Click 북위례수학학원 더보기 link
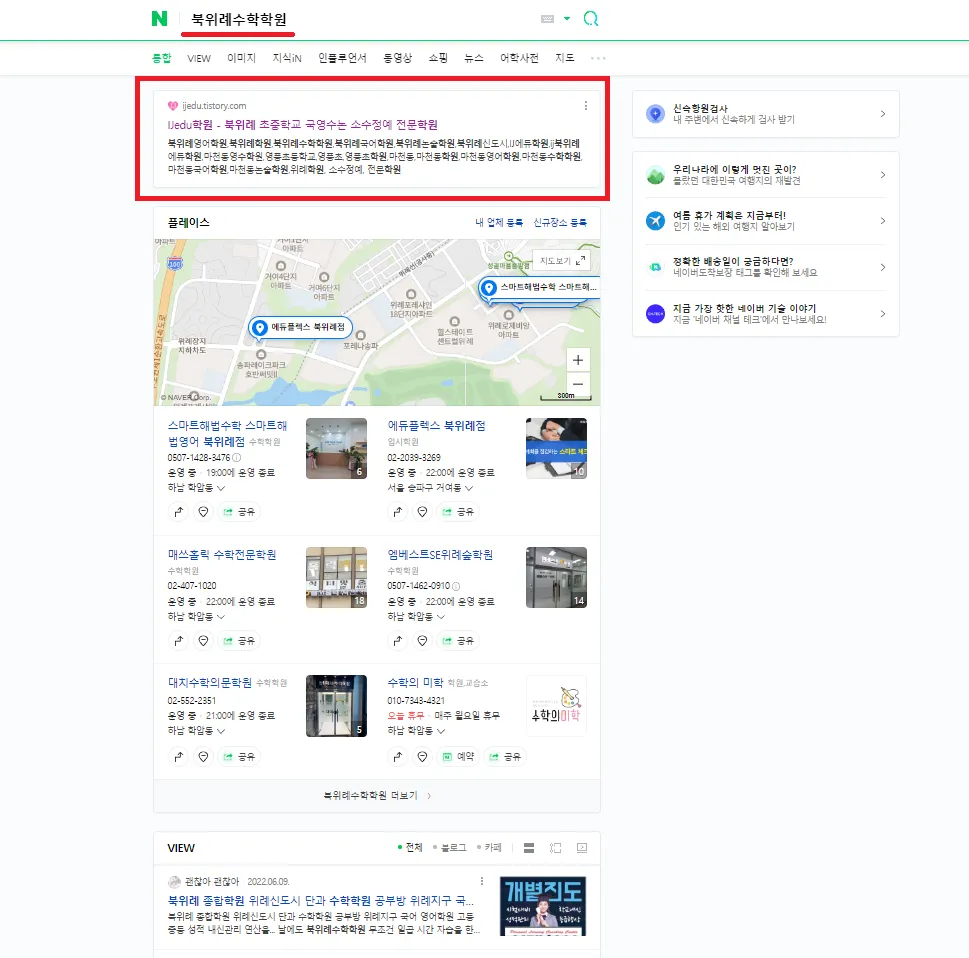The height and width of the screenshot is (958, 969). tap(377, 795)
